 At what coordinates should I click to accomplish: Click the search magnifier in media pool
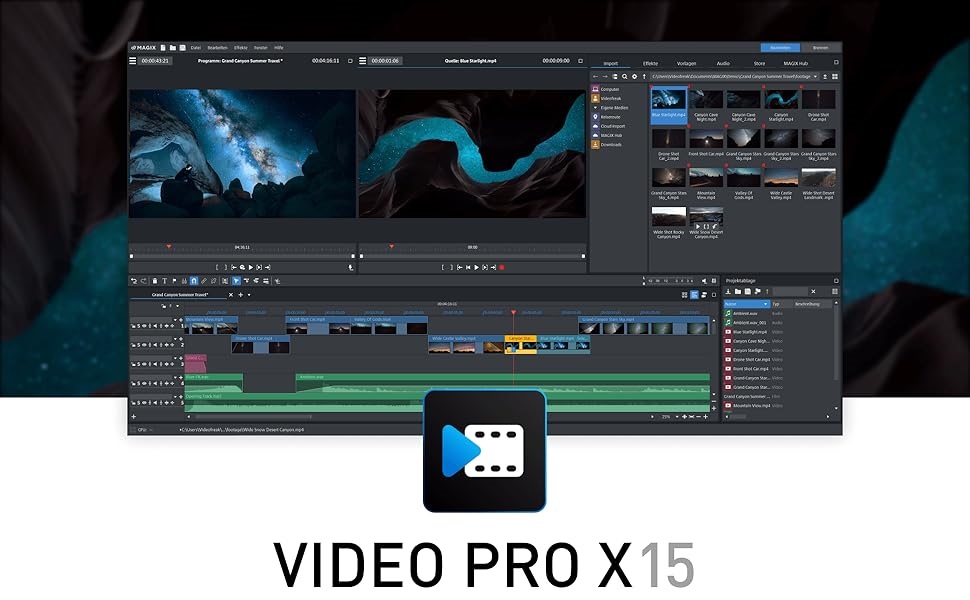(625, 77)
